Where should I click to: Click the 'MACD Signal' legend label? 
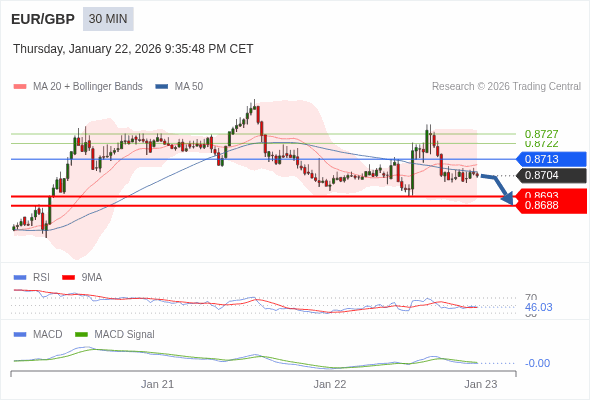[x=125, y=335]
